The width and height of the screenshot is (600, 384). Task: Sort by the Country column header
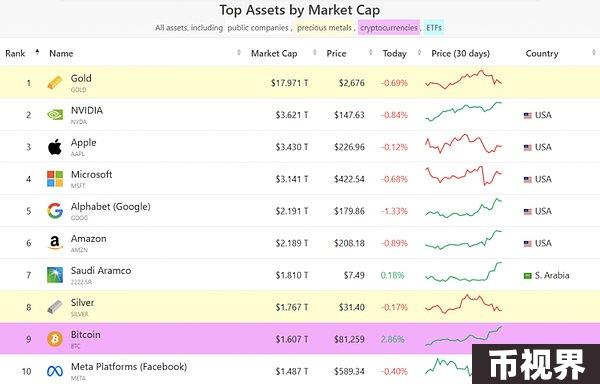coord(542,54)
